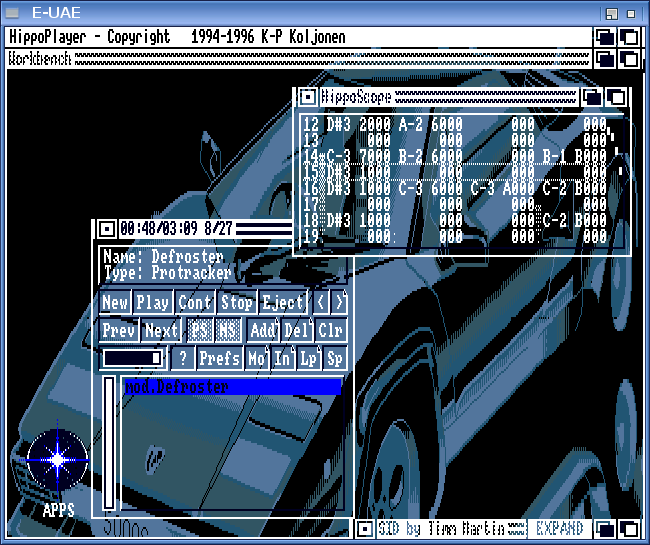Eject the current module
The image size is (650, 545).
(283, 302)
